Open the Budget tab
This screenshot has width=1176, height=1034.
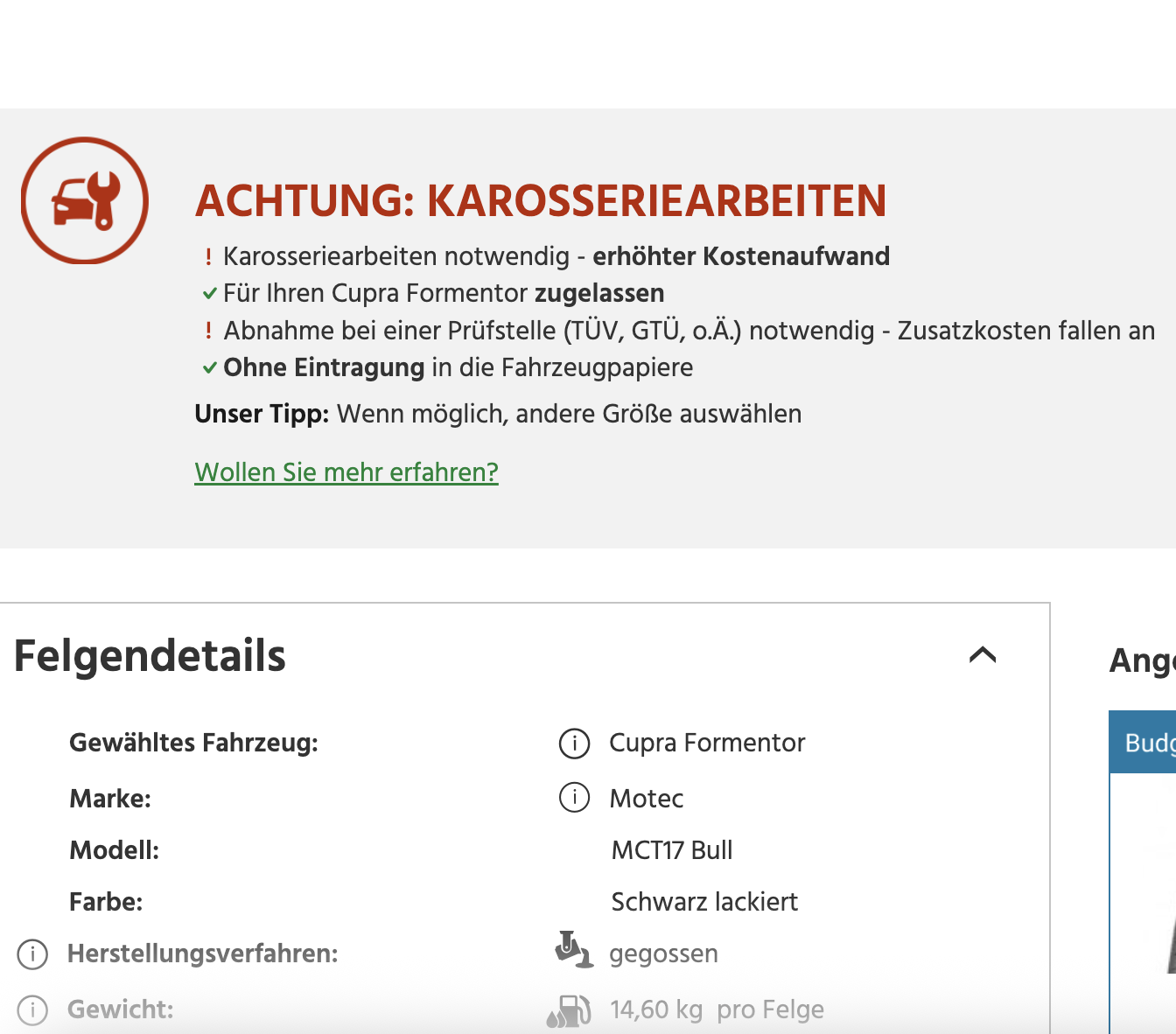[x=1148, y=743]
